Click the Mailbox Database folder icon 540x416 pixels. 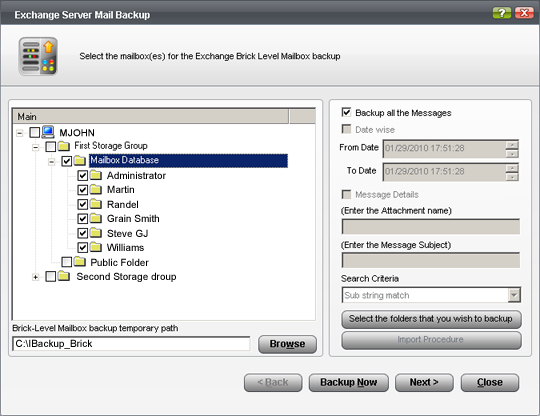[80, 160]
